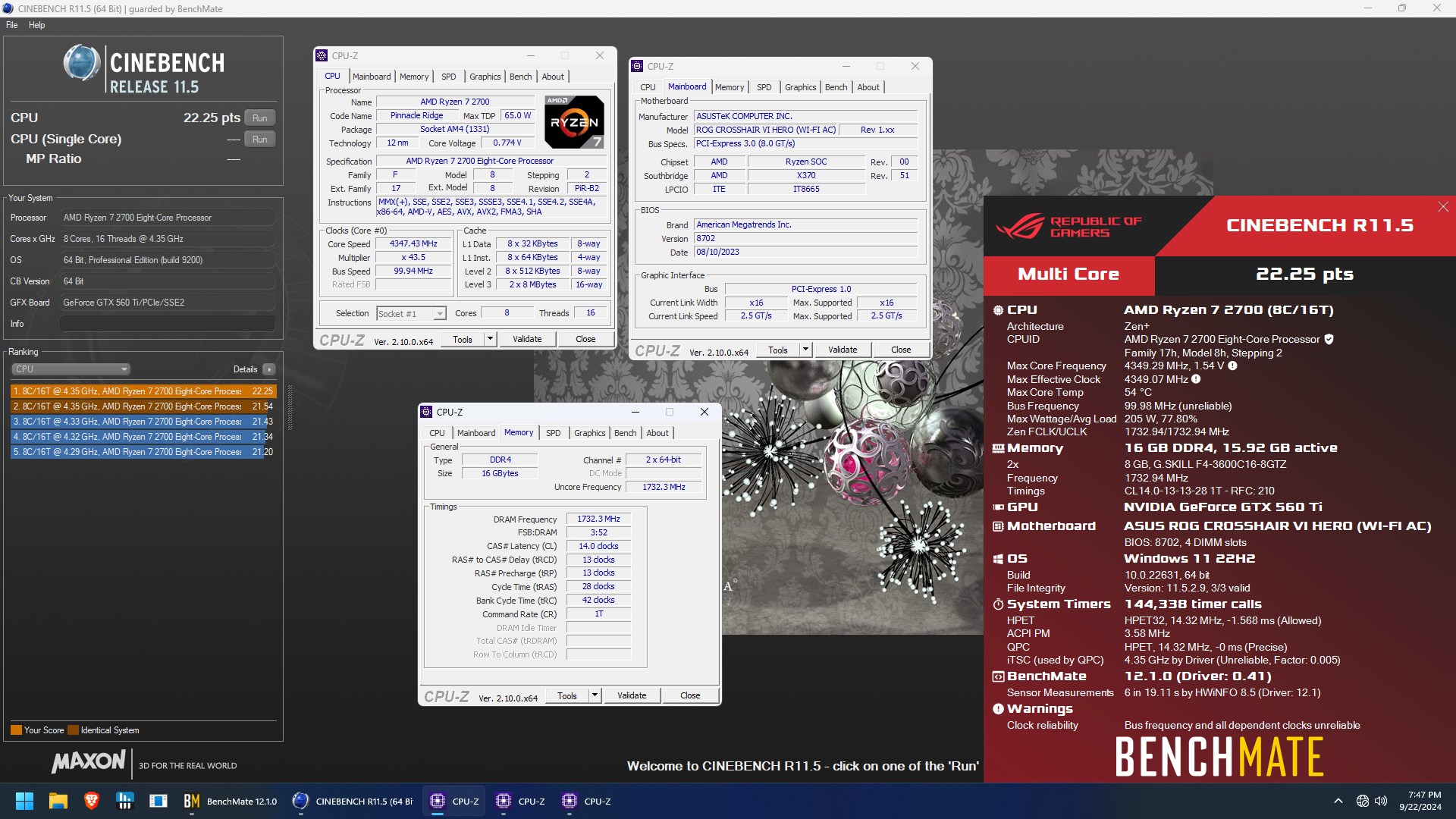This screenshot has width=1456, height=819.
Task: Expand the Ranking CPU dropdown
Action: point(71,369)
